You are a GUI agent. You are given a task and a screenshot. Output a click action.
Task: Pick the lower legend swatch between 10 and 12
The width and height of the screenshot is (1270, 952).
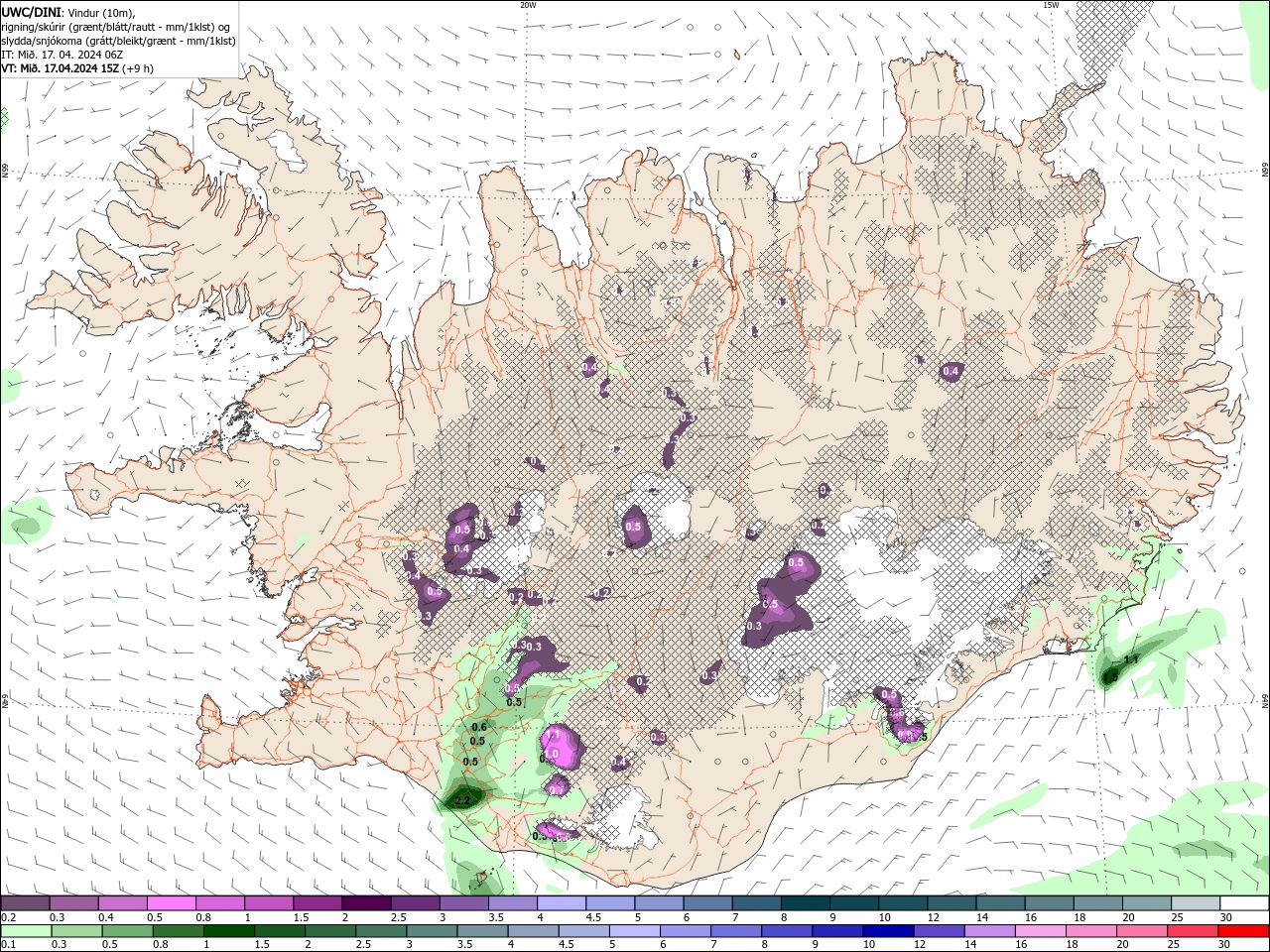pyautogui.click(x=887, y=931)
